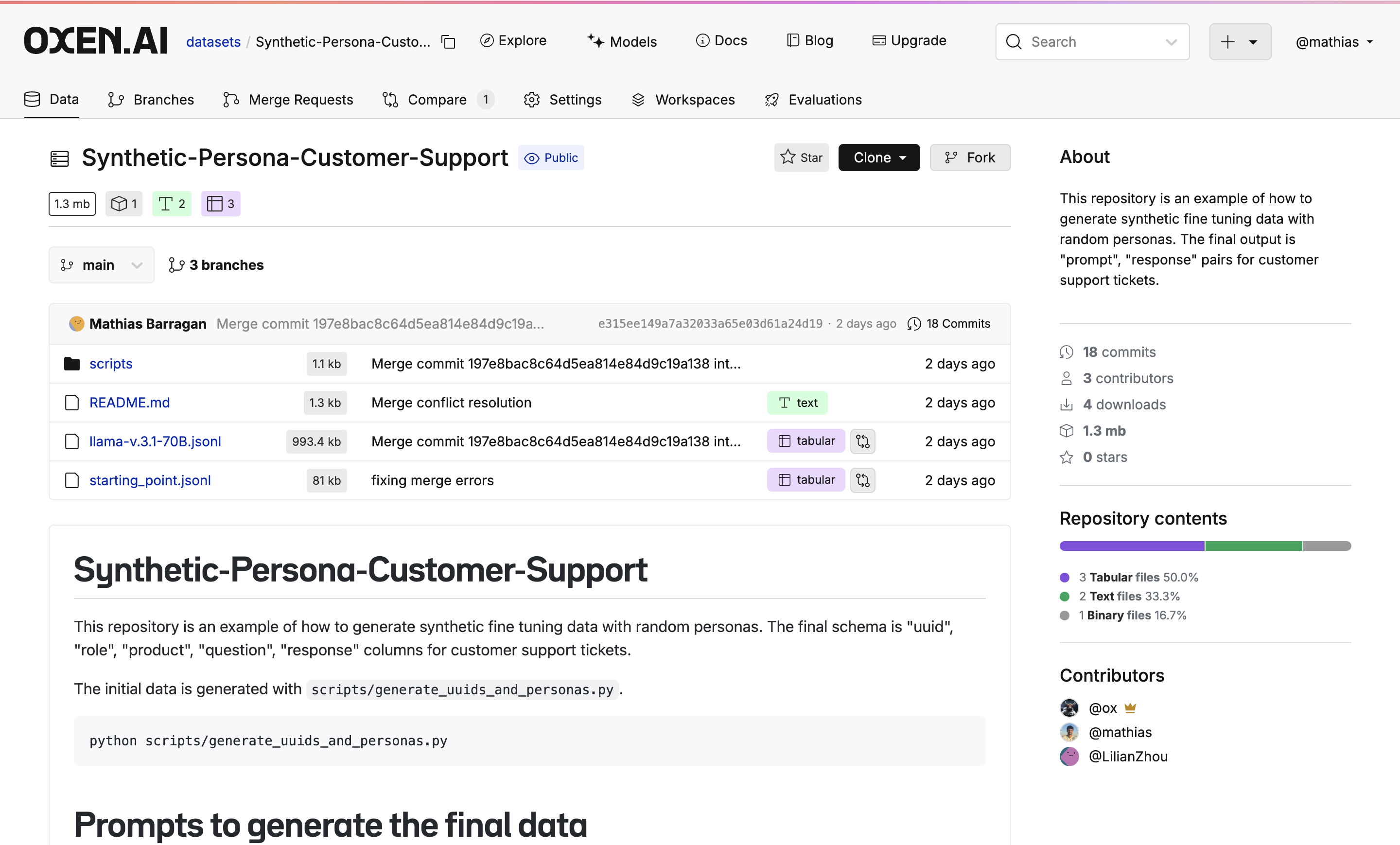Screen dimensions: 1400x845
Task: Click the commit history clock icon
Action: coord(913,324)
